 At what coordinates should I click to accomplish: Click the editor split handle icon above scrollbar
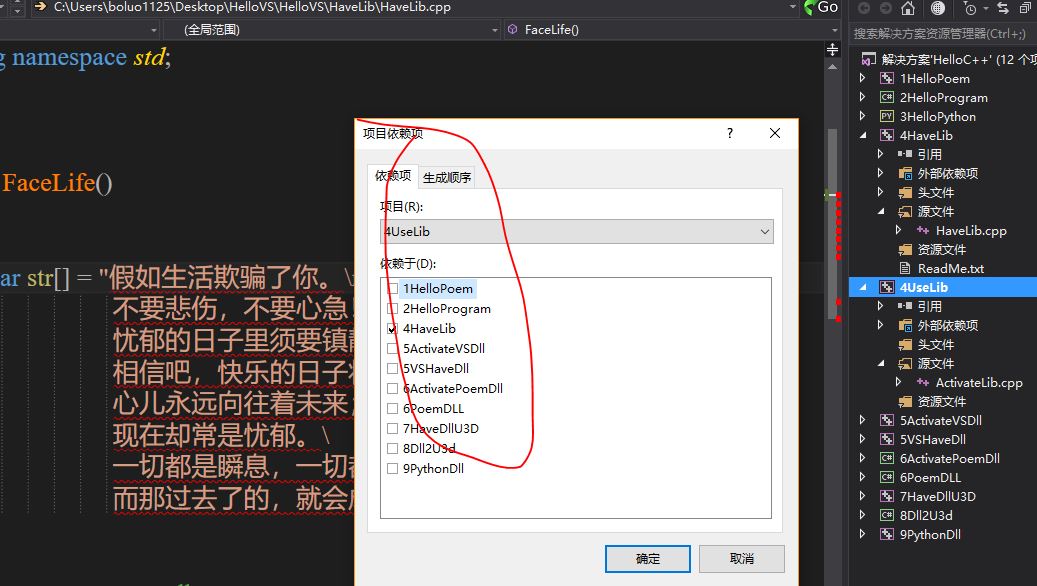(x=833, y=50)
